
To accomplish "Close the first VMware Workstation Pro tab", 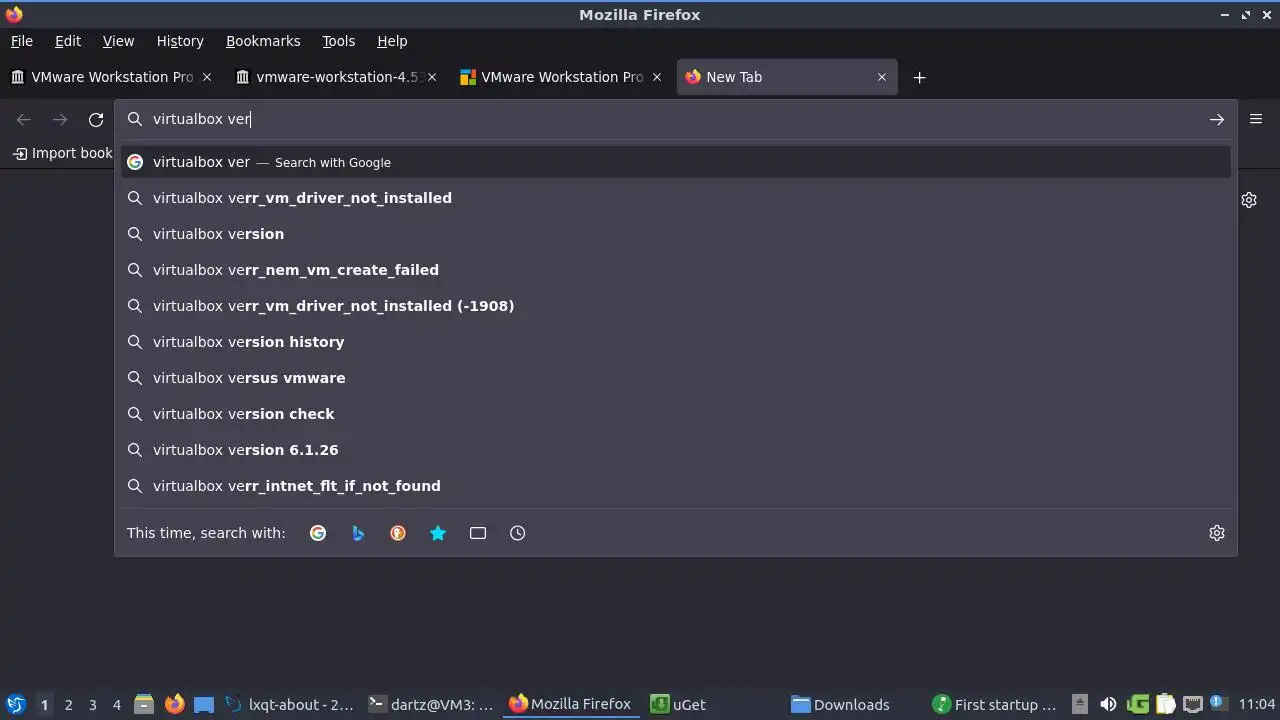I will (x=207, y=77).
